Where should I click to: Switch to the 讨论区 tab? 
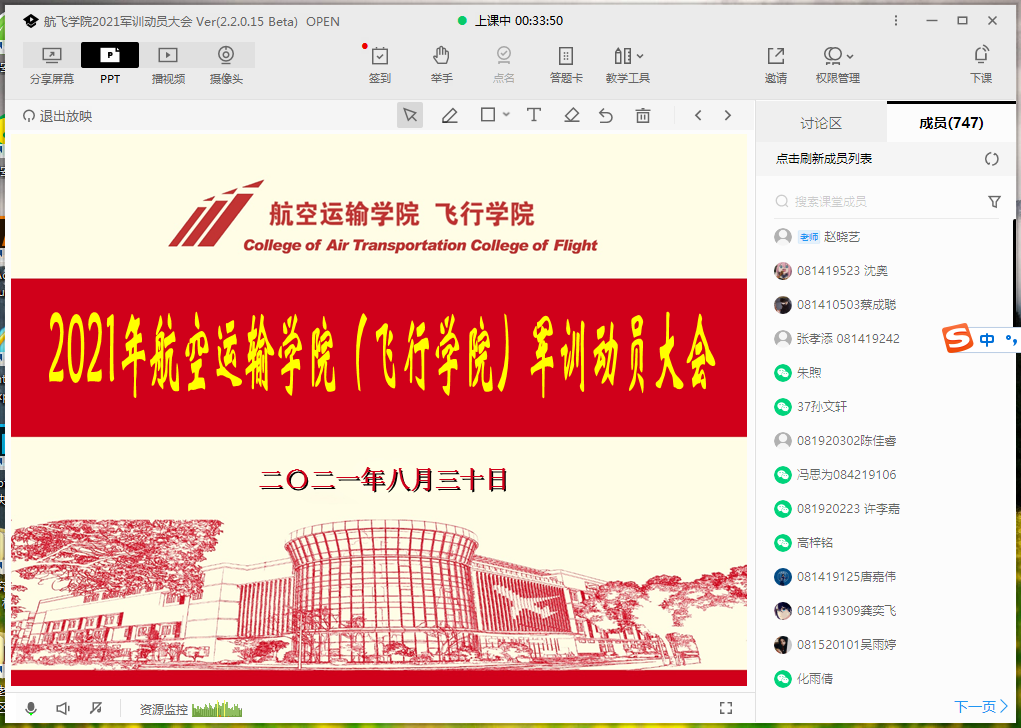coord(821,123)
